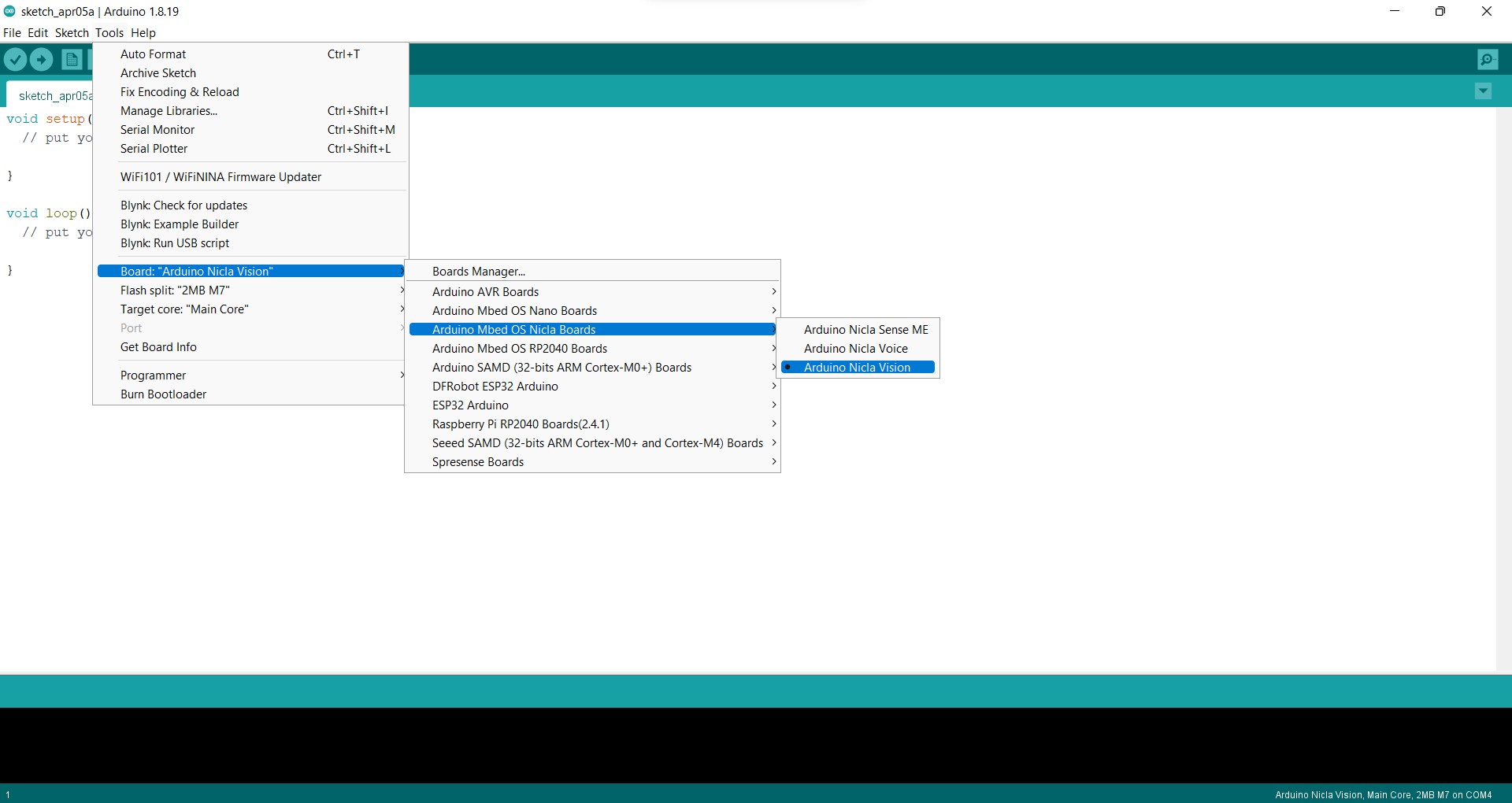Click the Arduino app icon in title bar

tap(9, 11)
